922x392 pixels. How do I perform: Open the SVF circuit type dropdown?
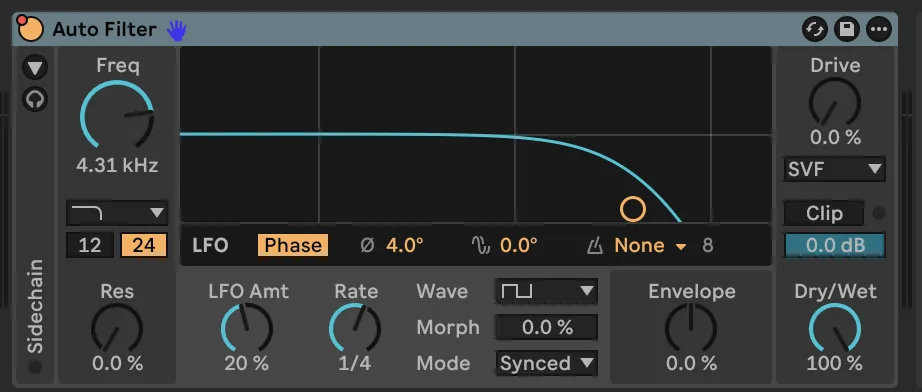coord(834,169)
